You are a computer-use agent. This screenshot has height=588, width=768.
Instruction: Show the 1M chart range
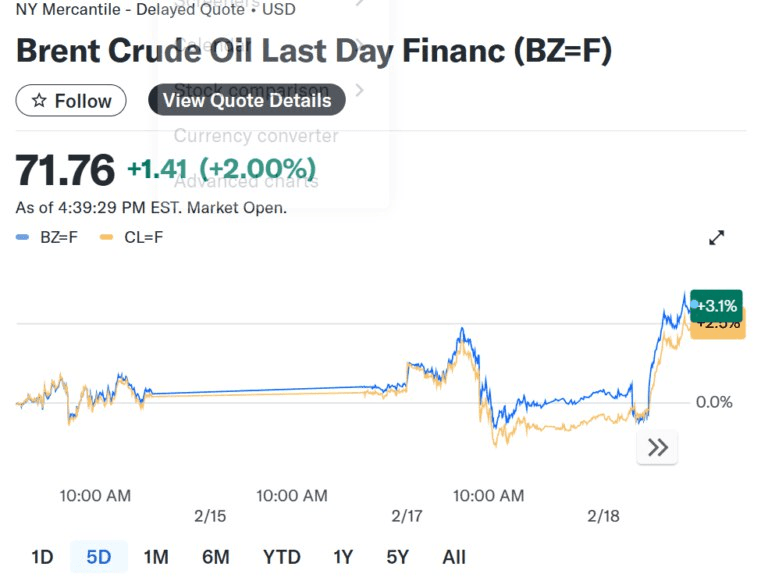point(156,557)
